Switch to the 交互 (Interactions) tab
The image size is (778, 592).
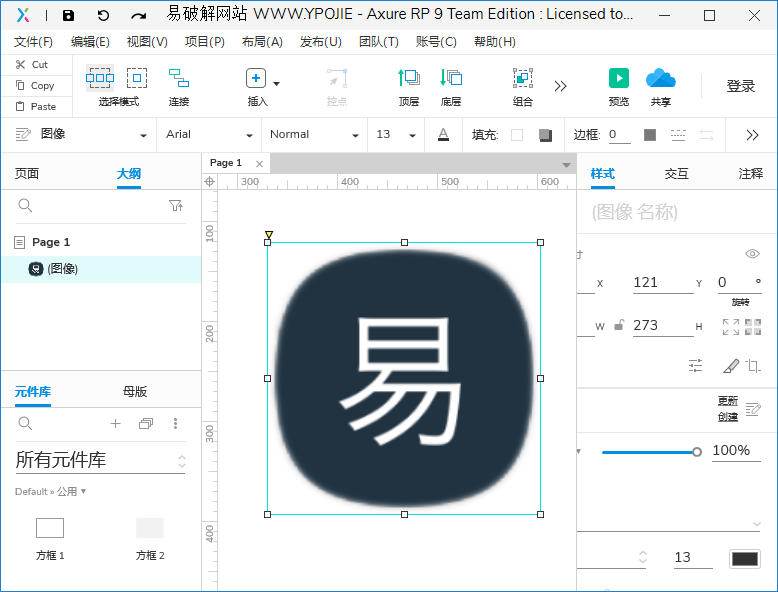coord(677,173)
